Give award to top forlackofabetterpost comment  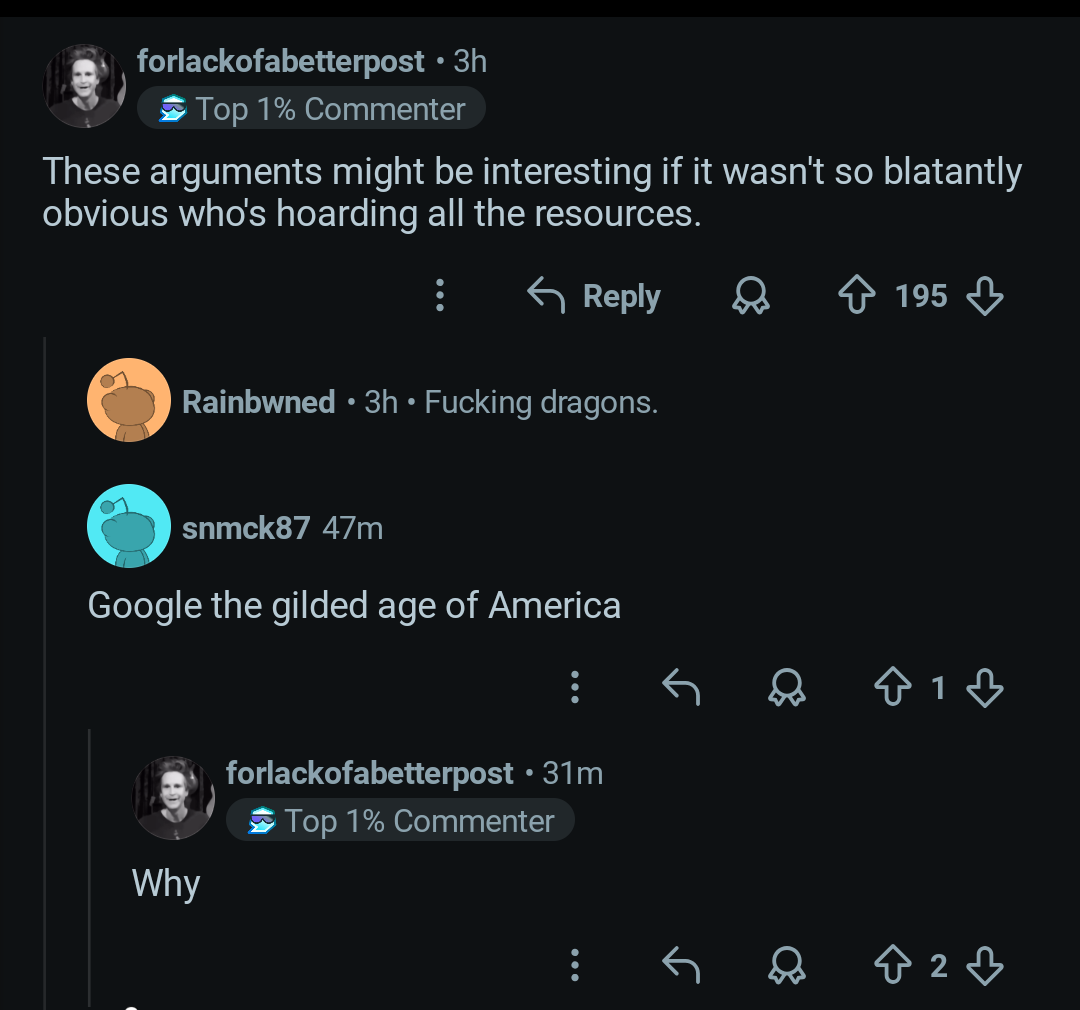(x=750, y=296)
